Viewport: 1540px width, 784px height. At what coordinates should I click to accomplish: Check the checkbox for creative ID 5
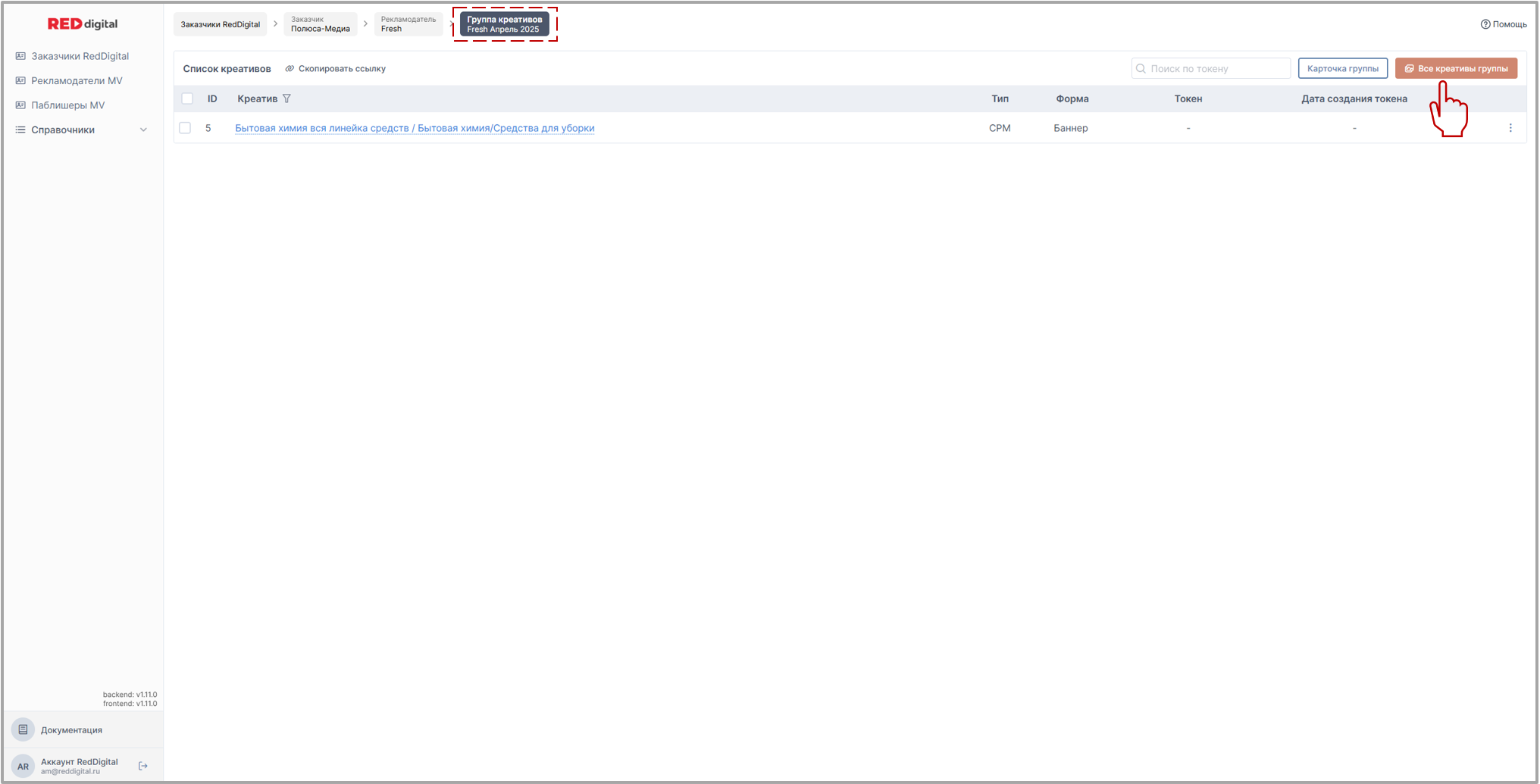click(185, 128)
